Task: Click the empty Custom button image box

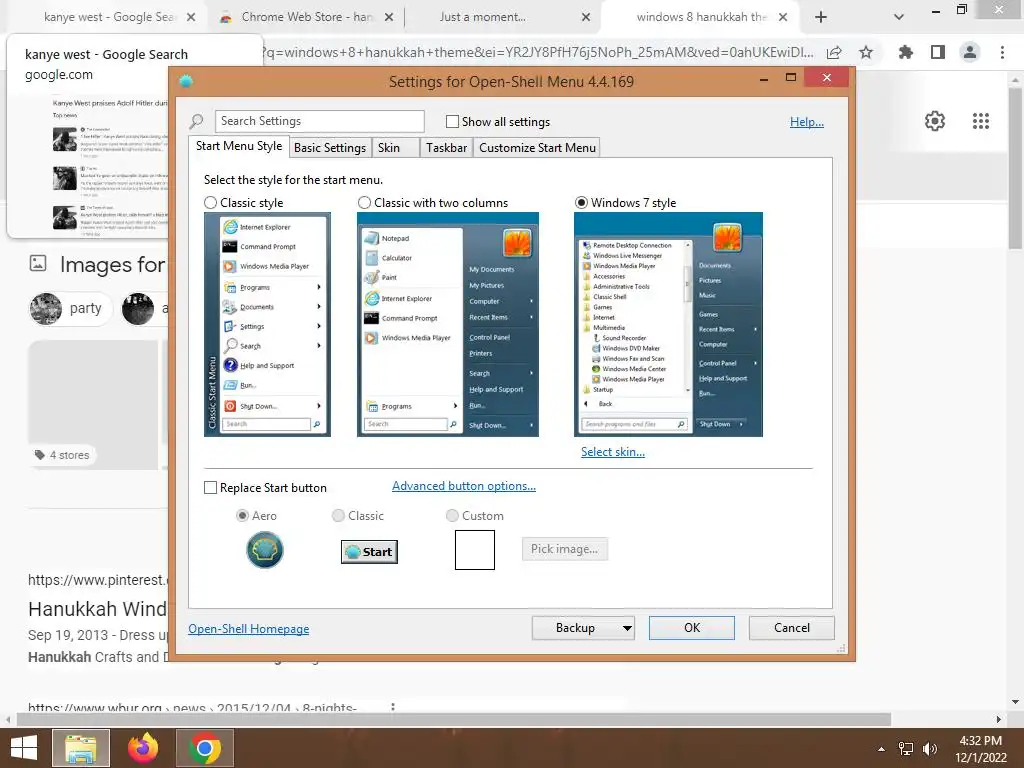Action: coord(475,550)
